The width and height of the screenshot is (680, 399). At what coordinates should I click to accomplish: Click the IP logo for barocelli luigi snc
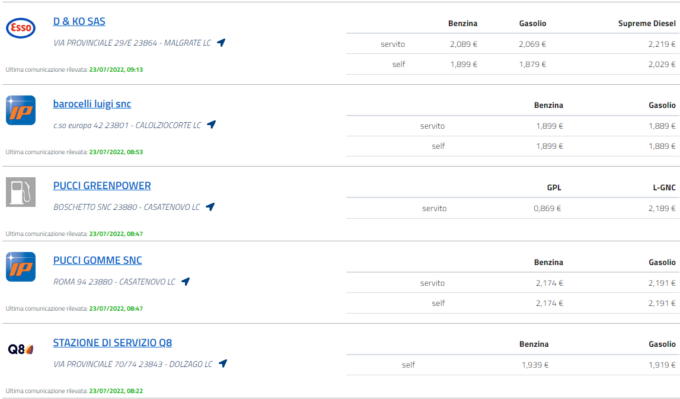pos(20,110)
